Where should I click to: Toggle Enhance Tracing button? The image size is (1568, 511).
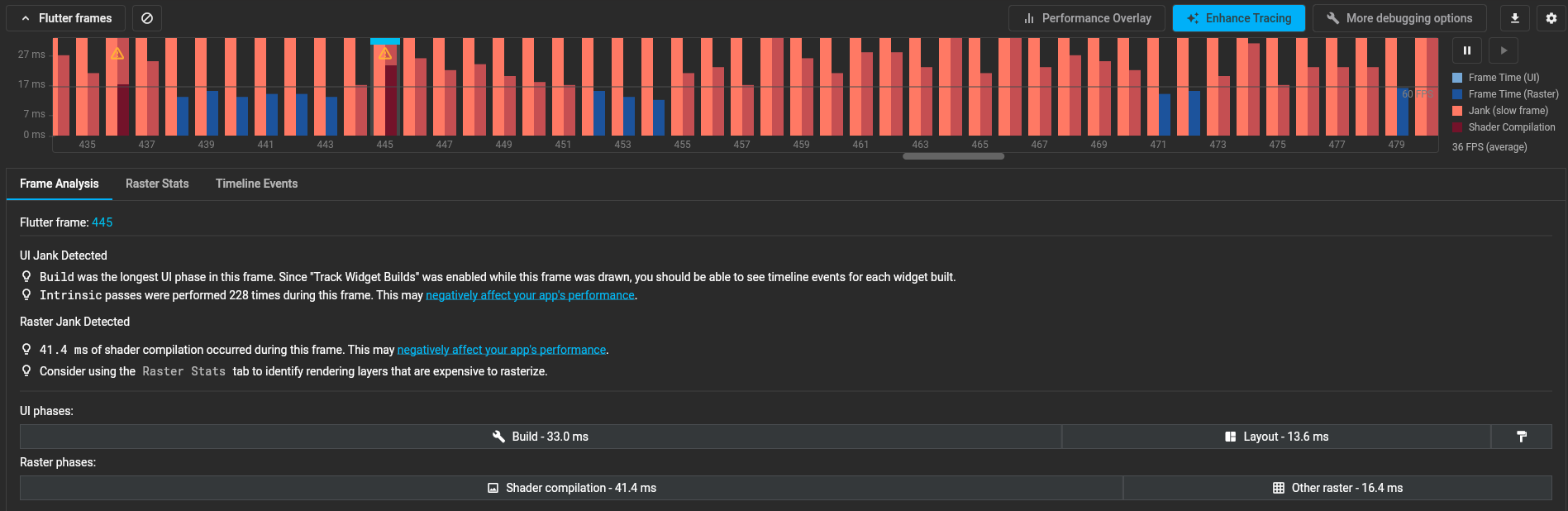coord(1238,18)
